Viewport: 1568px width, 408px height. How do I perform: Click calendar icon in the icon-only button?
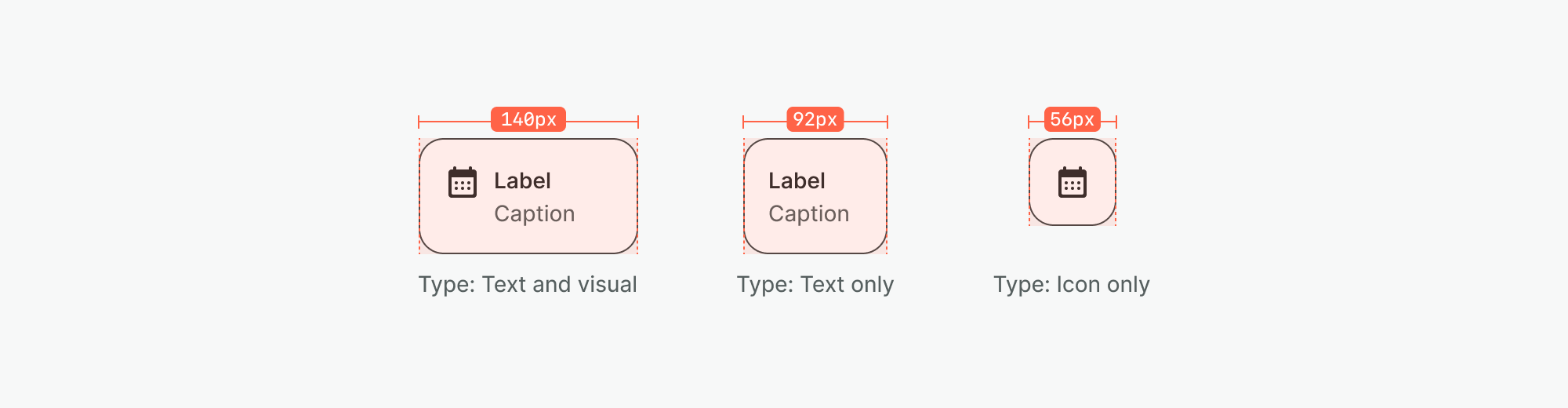(x=1072, y=183)
